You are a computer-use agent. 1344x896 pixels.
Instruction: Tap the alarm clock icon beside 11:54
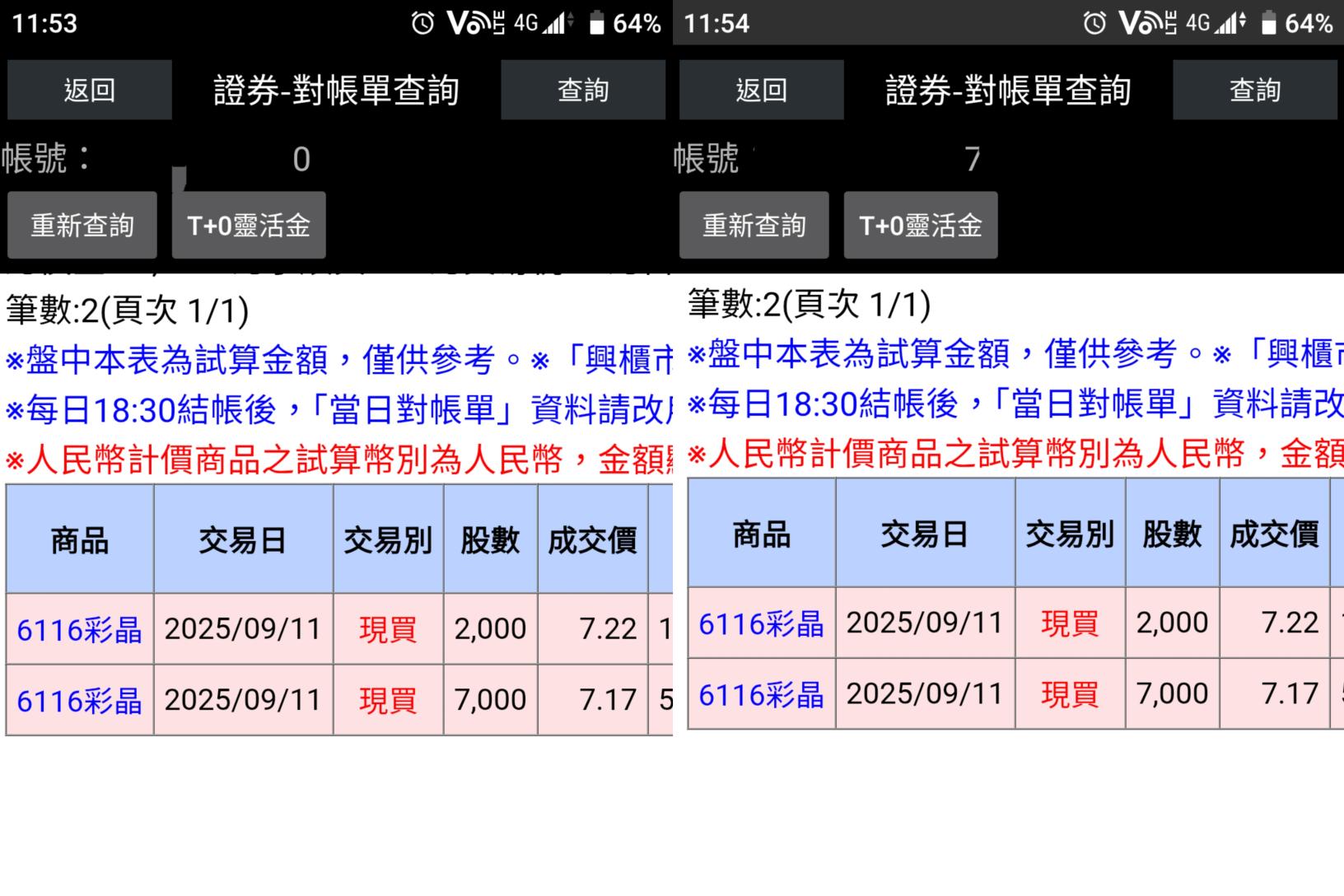[x=1094, y=23]
